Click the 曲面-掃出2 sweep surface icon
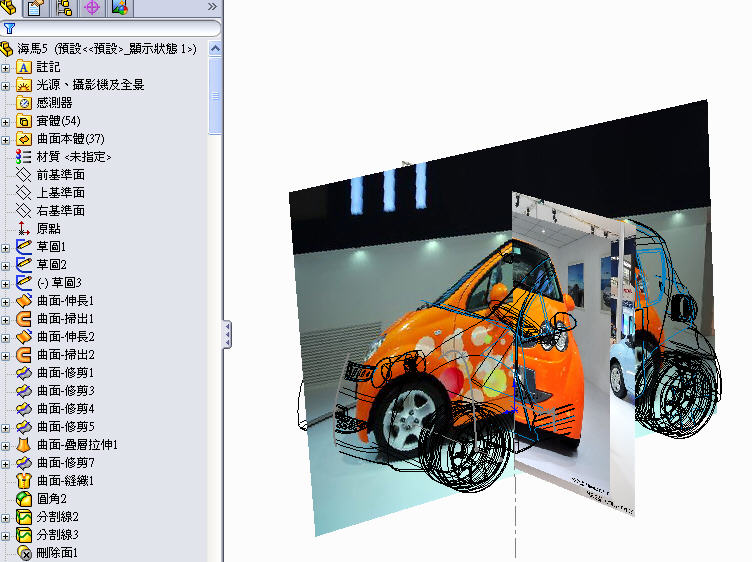Screen dimensions: 752x562 tap(24, 354)
